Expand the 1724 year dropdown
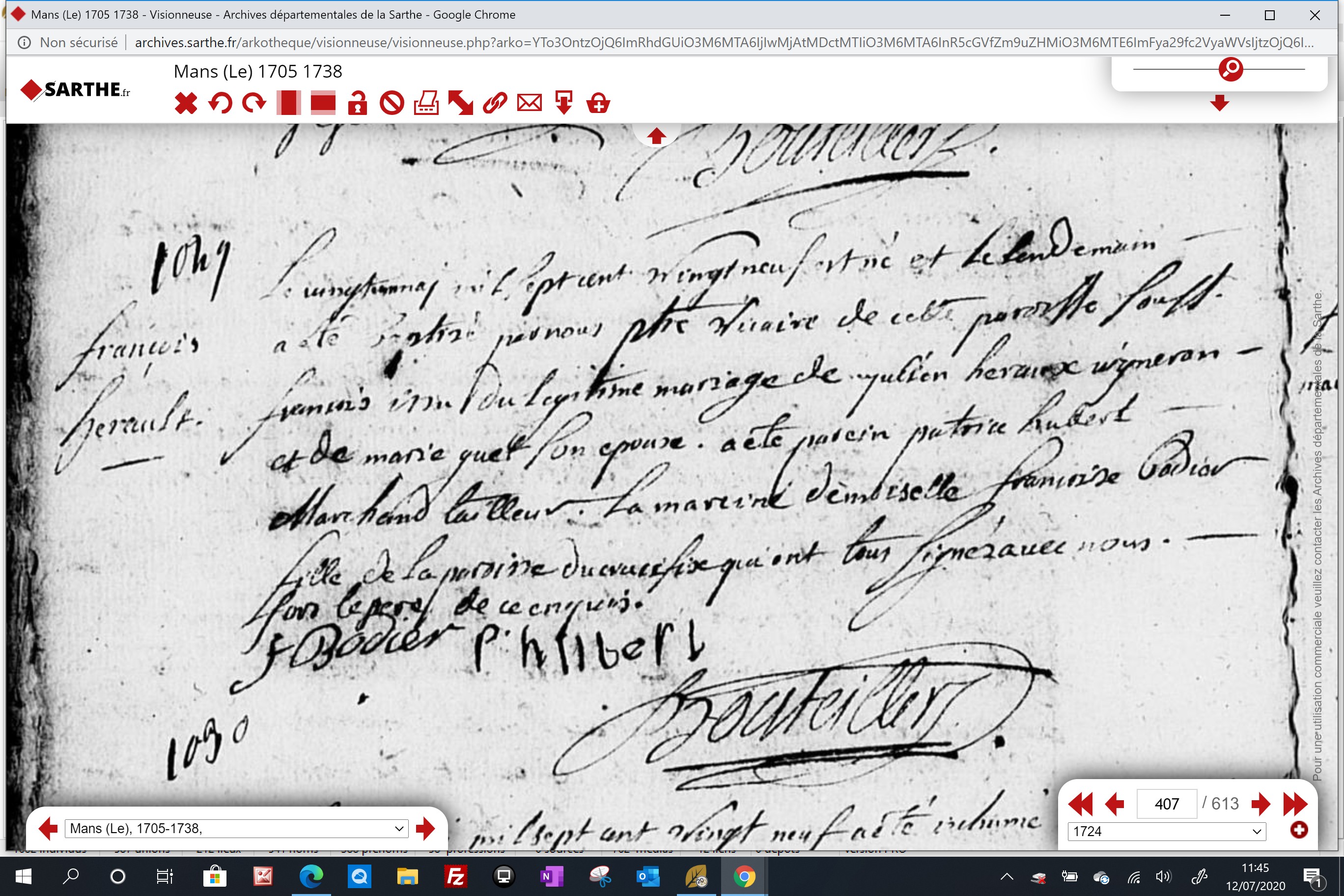The height and width of the screenshot is (896, 1344). (x=1167, y=832)
